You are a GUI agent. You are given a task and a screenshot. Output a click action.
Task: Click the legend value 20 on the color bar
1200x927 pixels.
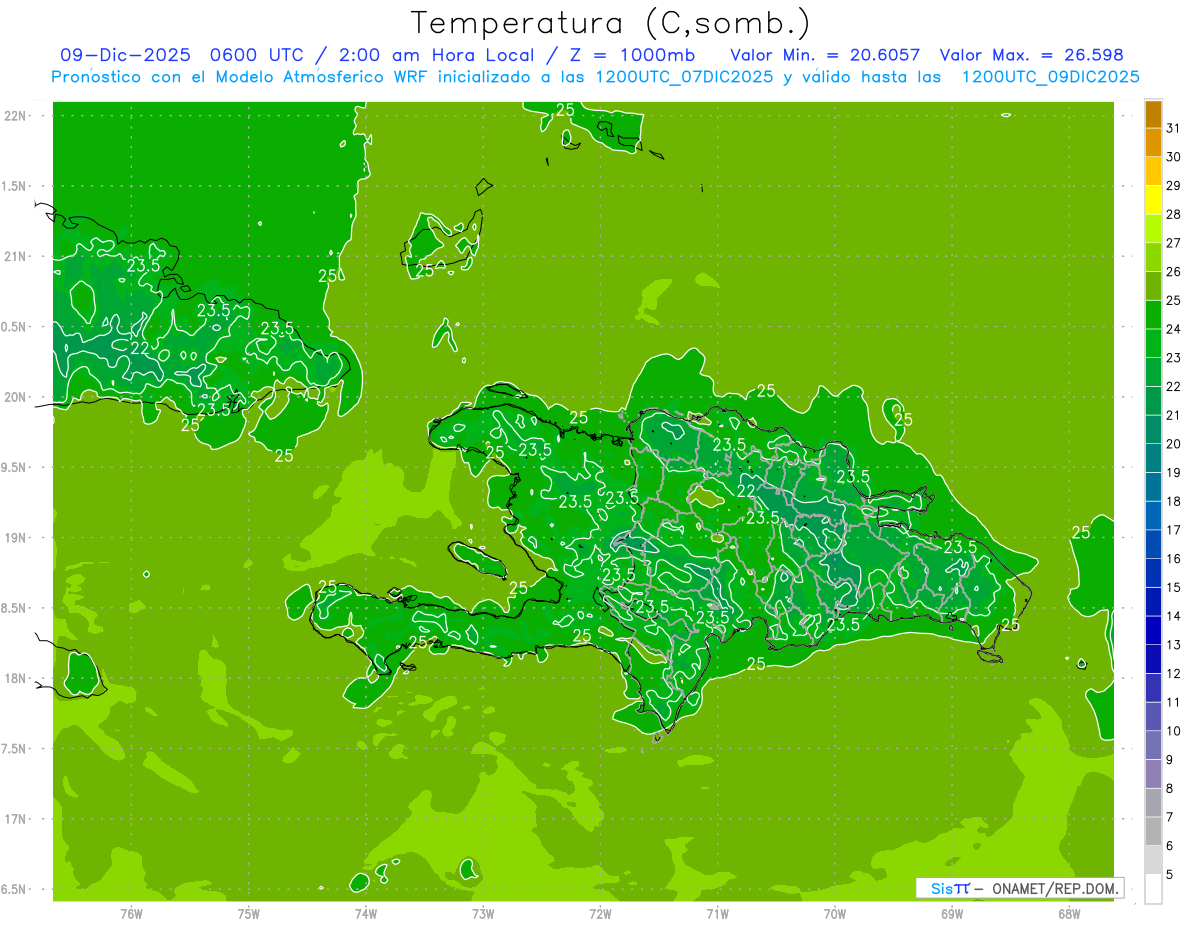[x=1173, y=444]
